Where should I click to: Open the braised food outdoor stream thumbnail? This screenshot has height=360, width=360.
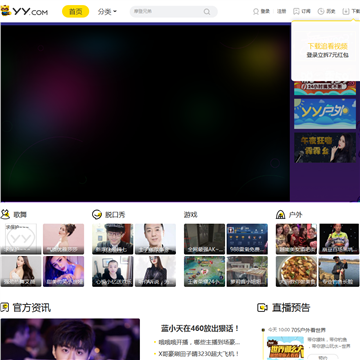click(296, 271)
